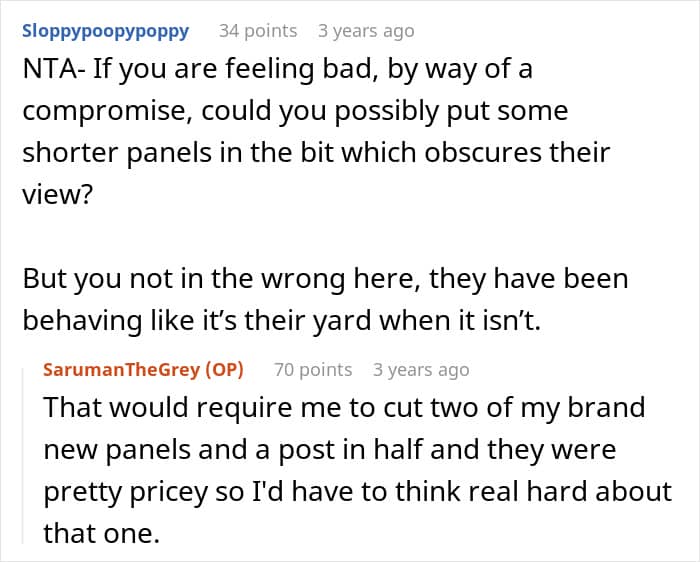Click the 70 points score

point(313,370)
